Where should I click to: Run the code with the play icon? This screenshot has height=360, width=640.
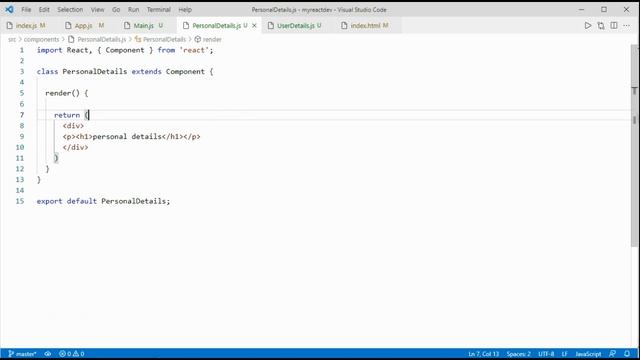(x=588, y=25)
